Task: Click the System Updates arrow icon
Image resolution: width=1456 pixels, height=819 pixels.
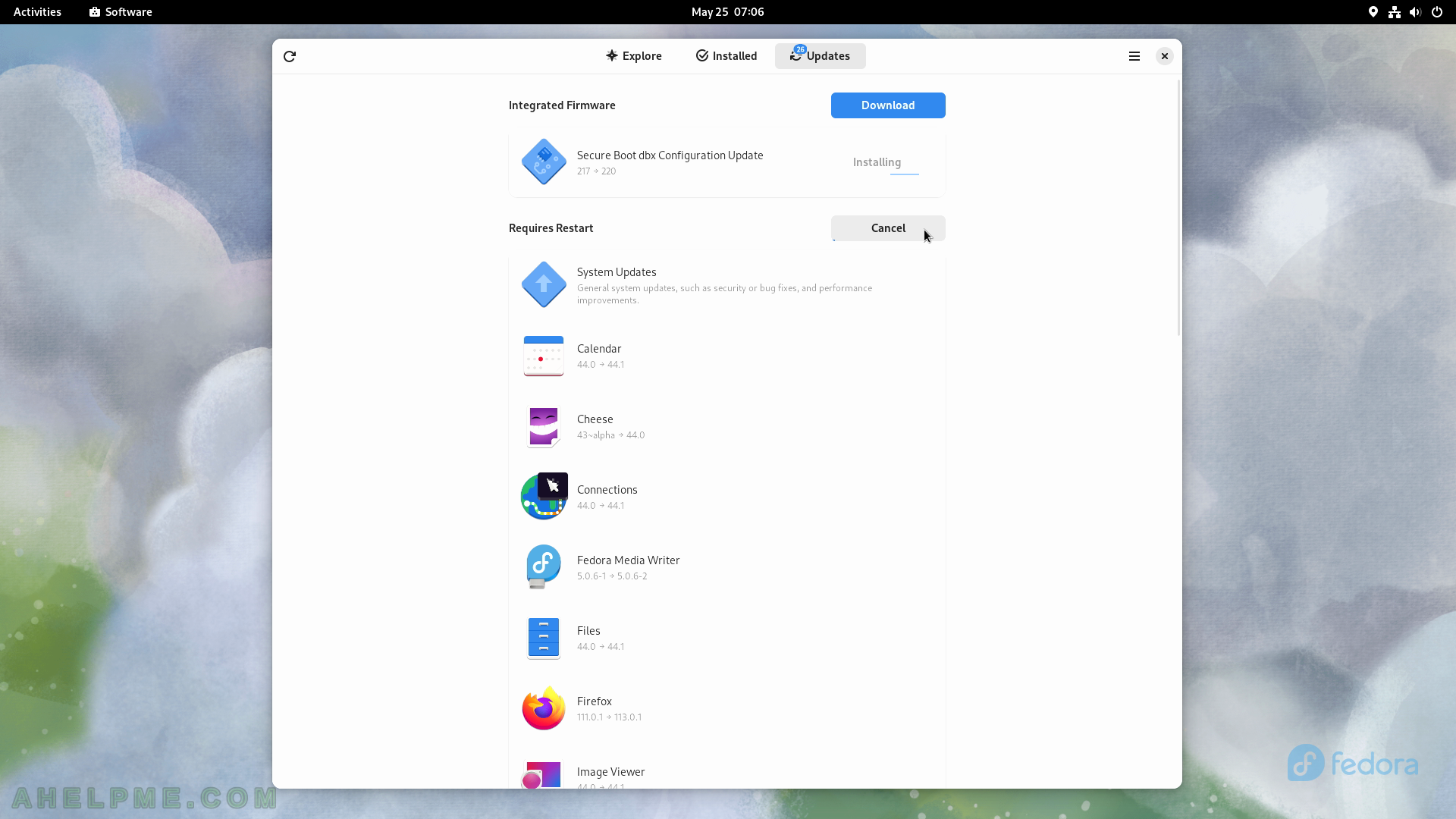Action: (544, 284)
